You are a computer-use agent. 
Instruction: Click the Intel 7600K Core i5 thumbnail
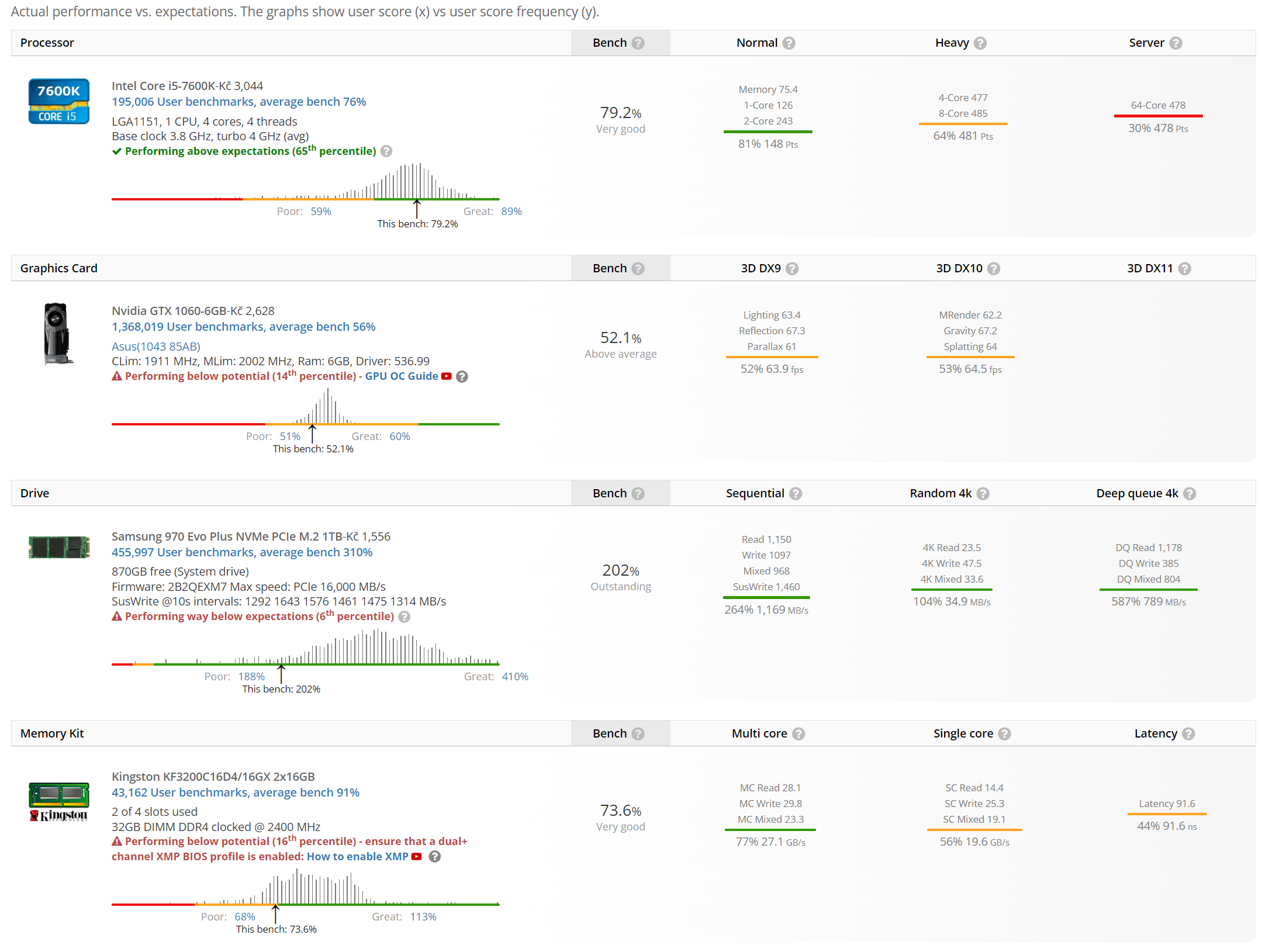point(59,101)
